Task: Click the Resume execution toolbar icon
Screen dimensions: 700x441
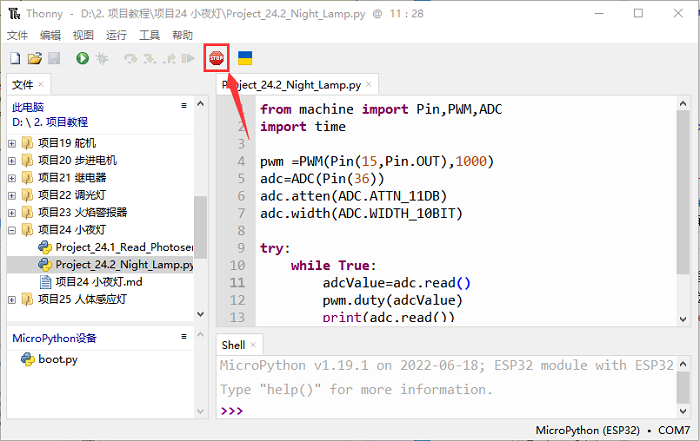Action: [187, 59]
